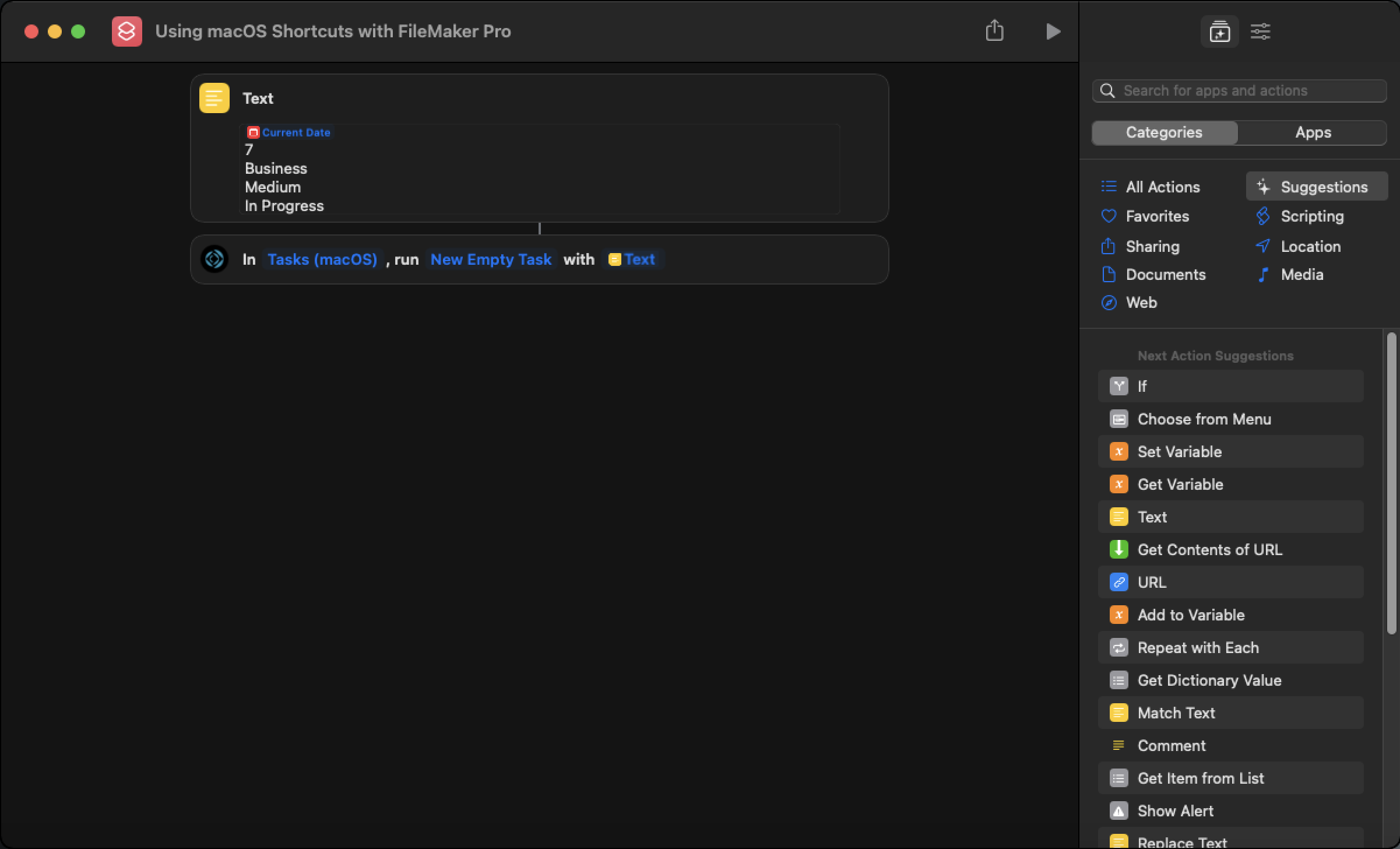
Task: Show All Actions list
Action: point(1163,187)
